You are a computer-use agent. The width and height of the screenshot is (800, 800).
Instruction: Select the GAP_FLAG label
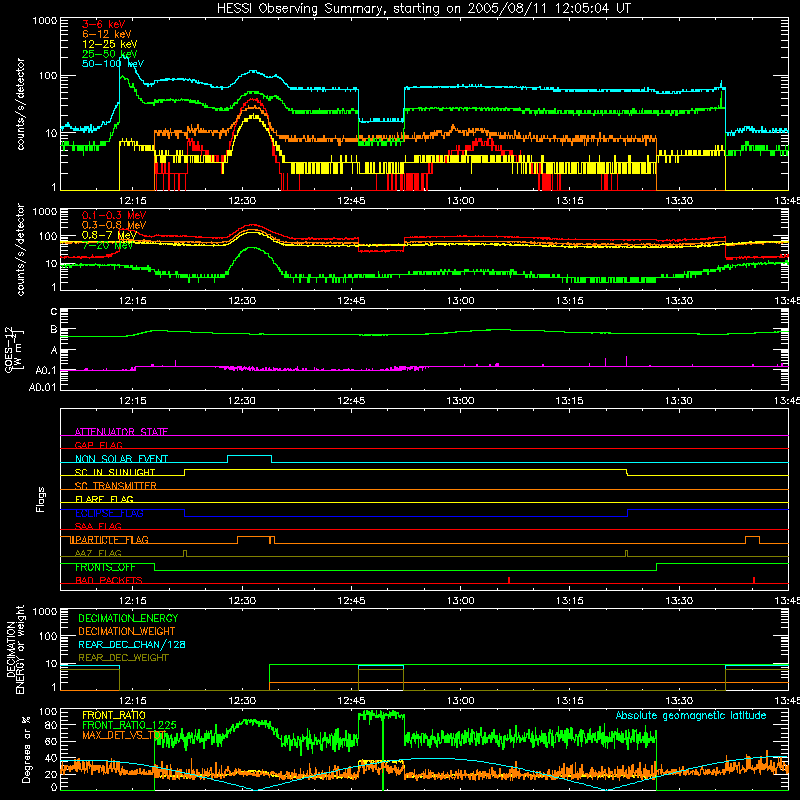point(98,445)
